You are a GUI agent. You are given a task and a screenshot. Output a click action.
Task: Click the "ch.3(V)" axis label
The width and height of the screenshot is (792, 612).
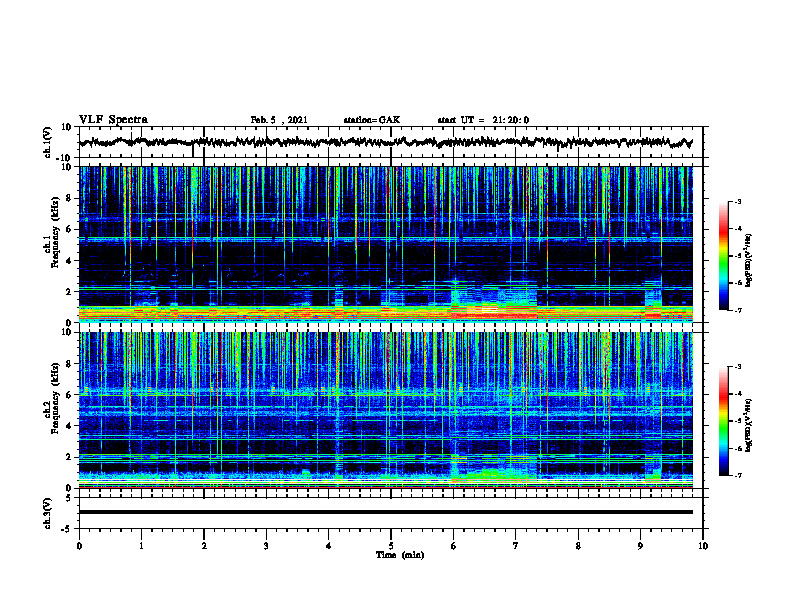click(x=48, y=513)
